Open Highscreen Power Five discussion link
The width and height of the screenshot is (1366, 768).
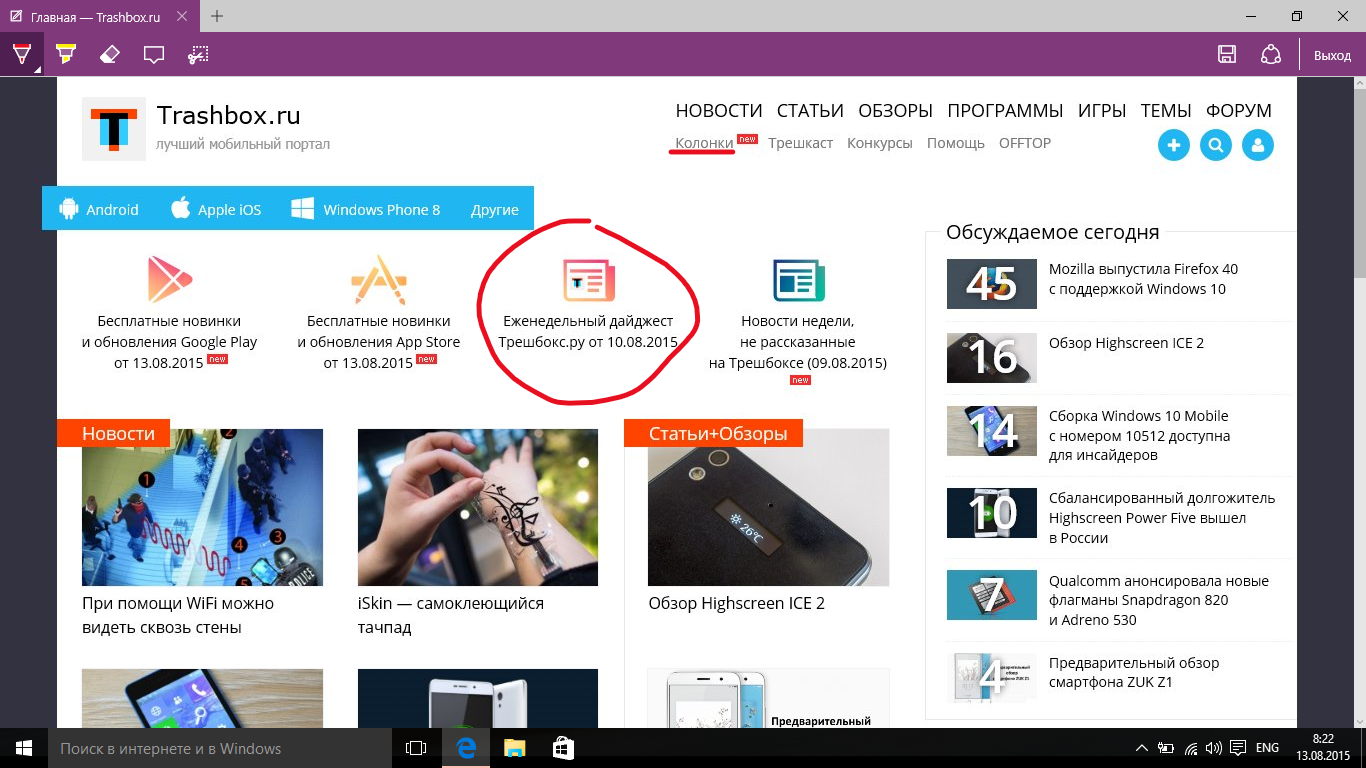click(x=1162, y=517)
